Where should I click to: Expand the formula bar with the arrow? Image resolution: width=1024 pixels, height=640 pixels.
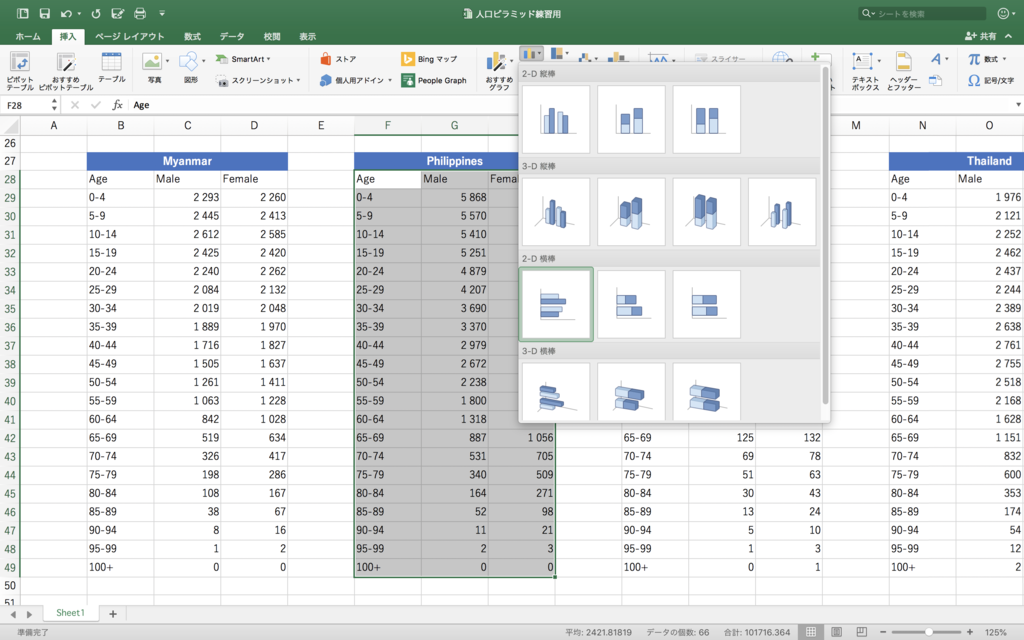pyautogui.click(x=1018, y=104)
